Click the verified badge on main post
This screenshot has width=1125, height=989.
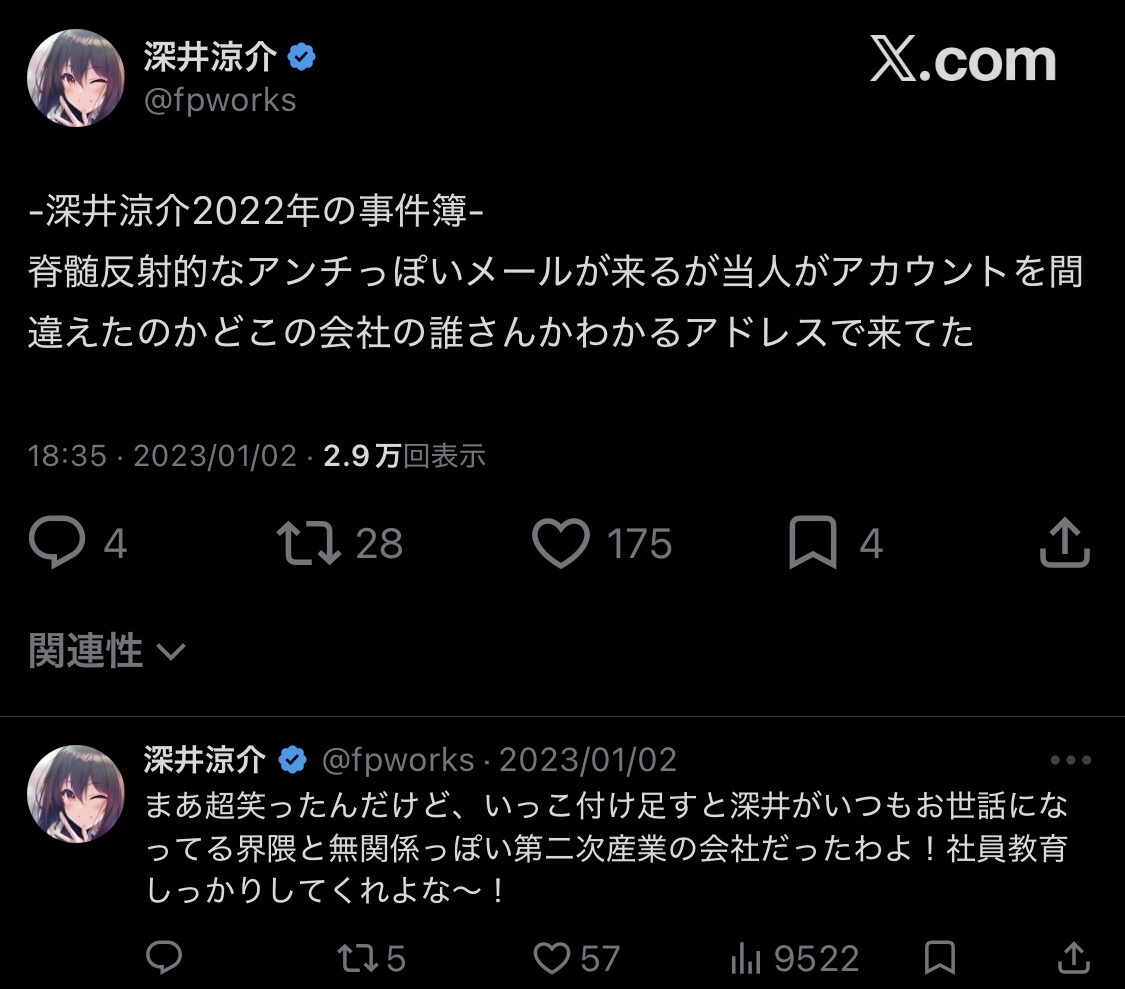tap(302, 58)
